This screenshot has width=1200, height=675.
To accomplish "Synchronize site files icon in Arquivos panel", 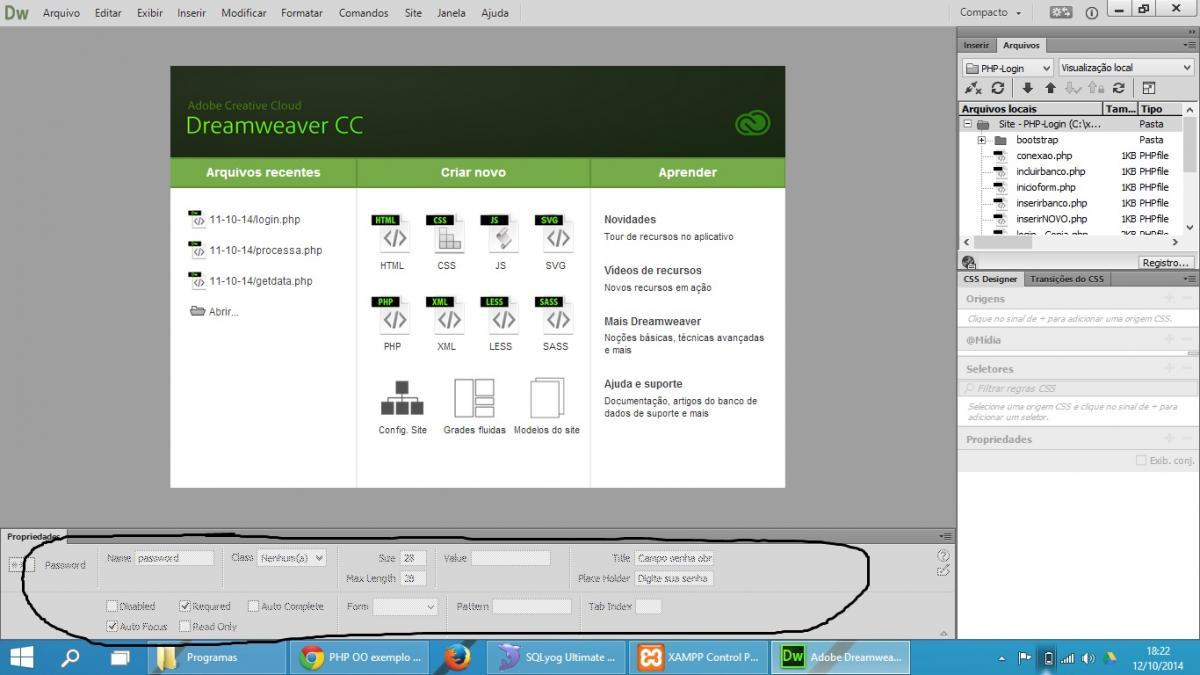I will click(x=1118, y=88).
